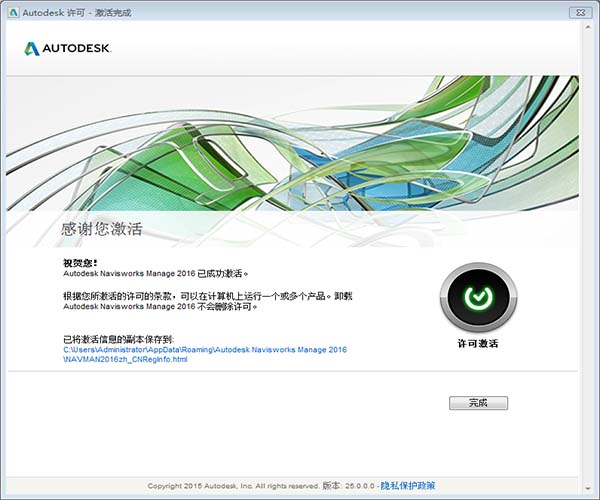Open the 隐私保护政策 privacy link
The width and height of the screenshot is (600, 500).
pos(407,485)
